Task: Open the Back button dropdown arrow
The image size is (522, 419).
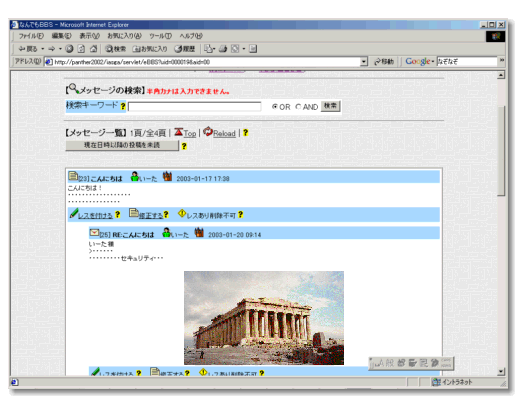Action: pos(43,49)
